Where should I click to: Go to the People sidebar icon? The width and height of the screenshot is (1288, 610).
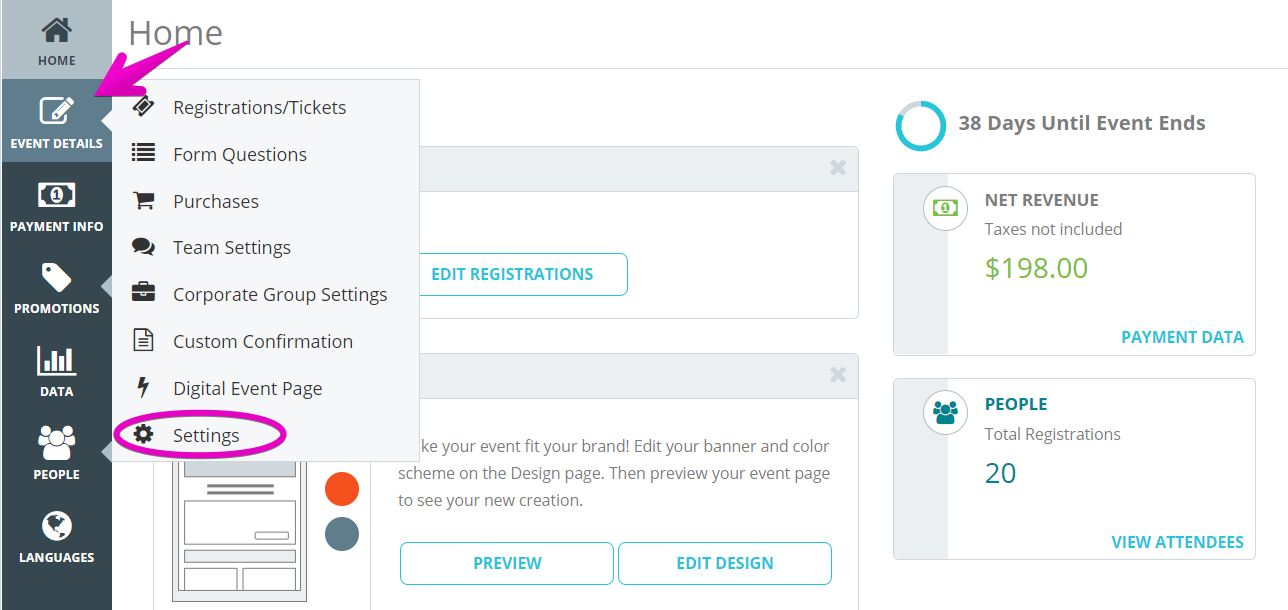56,443
